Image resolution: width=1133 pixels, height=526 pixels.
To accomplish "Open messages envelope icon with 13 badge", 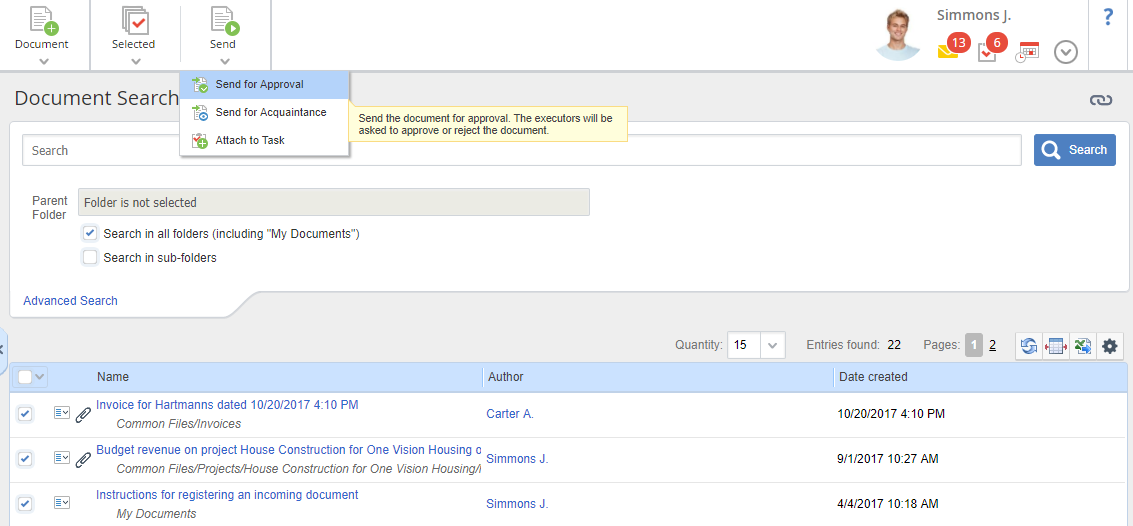I will click(948, 51).
